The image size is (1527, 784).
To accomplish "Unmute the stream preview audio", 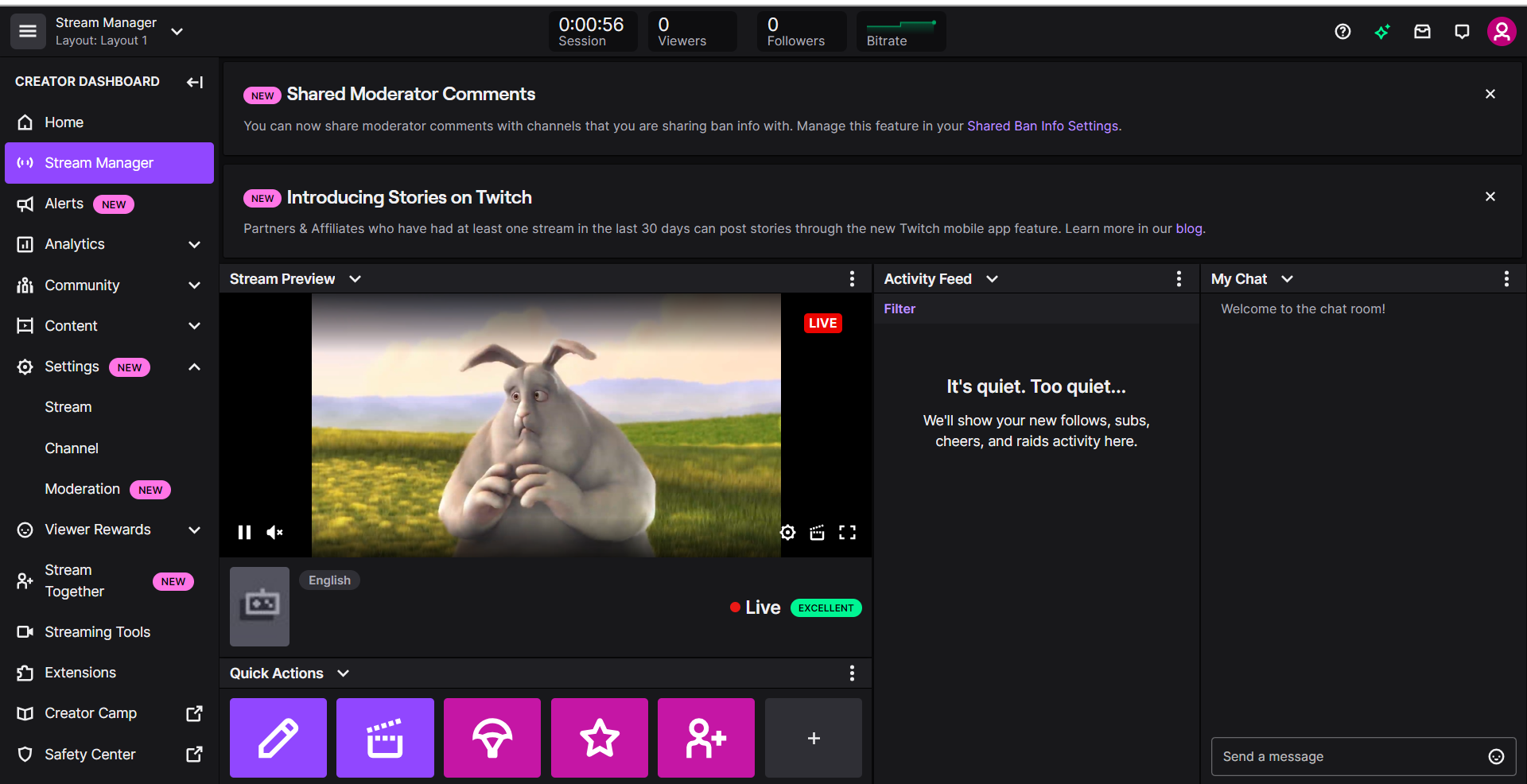I will 274,533.
